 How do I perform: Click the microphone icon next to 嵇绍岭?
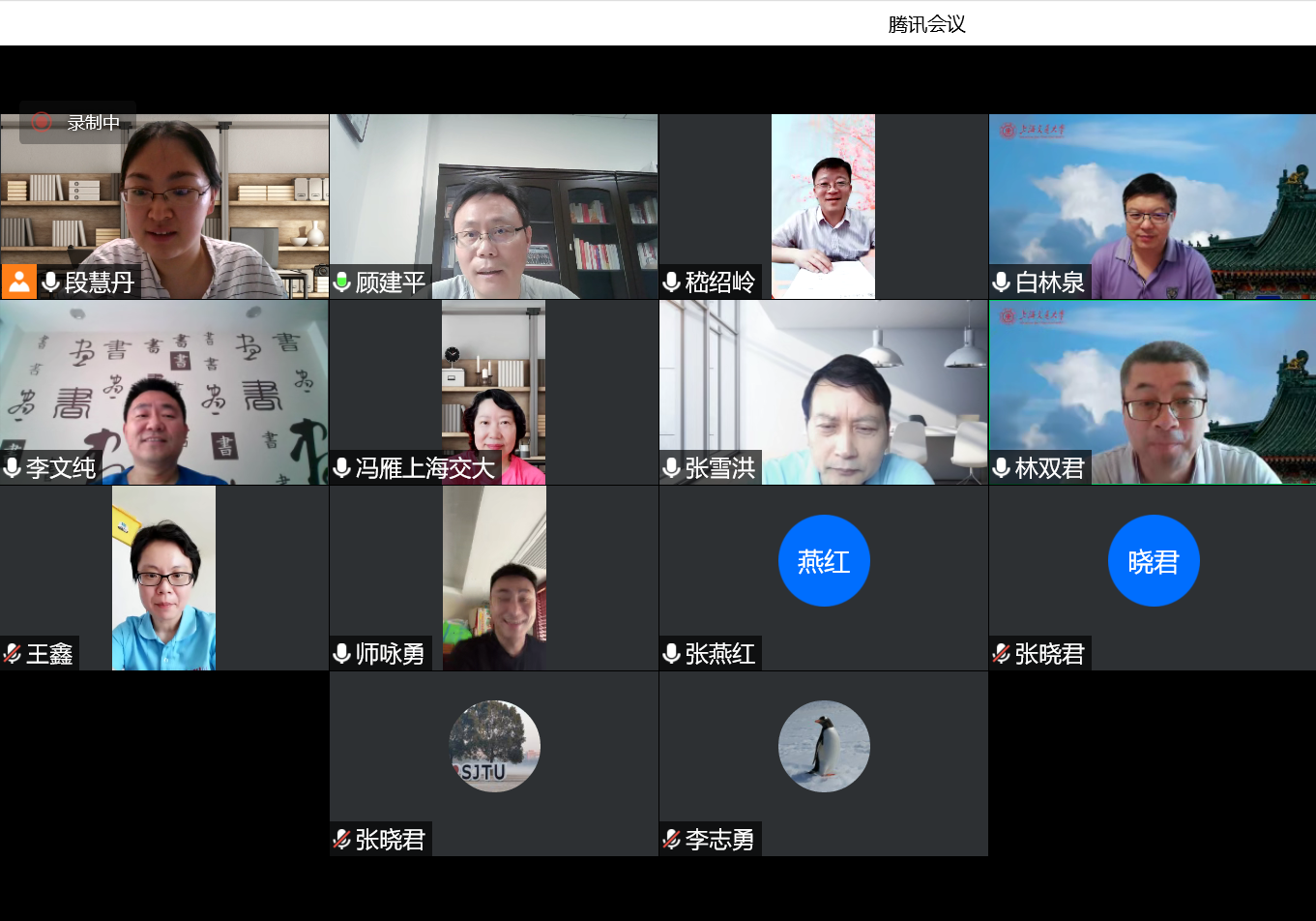coord(671,282)
